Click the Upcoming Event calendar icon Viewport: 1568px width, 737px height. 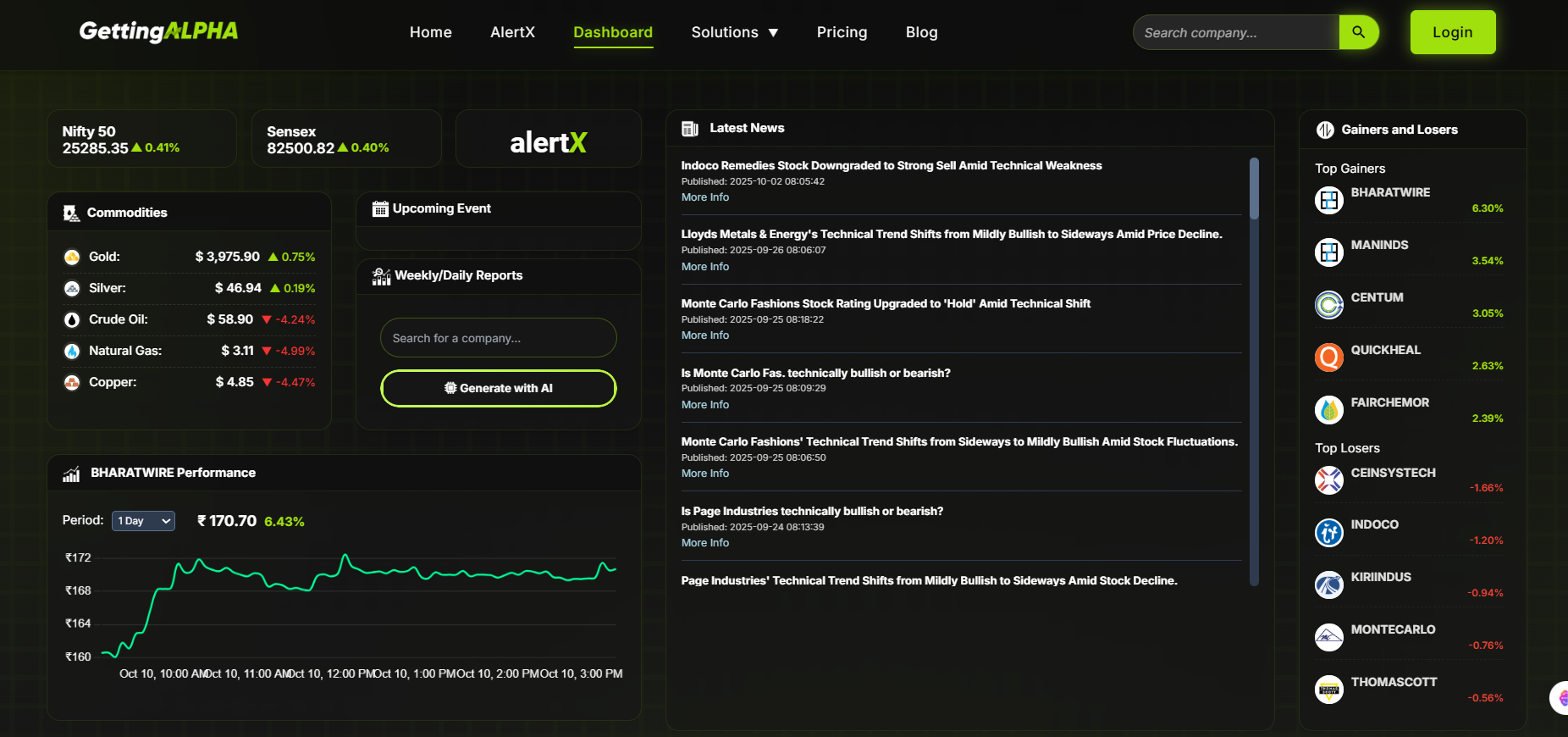380,208
